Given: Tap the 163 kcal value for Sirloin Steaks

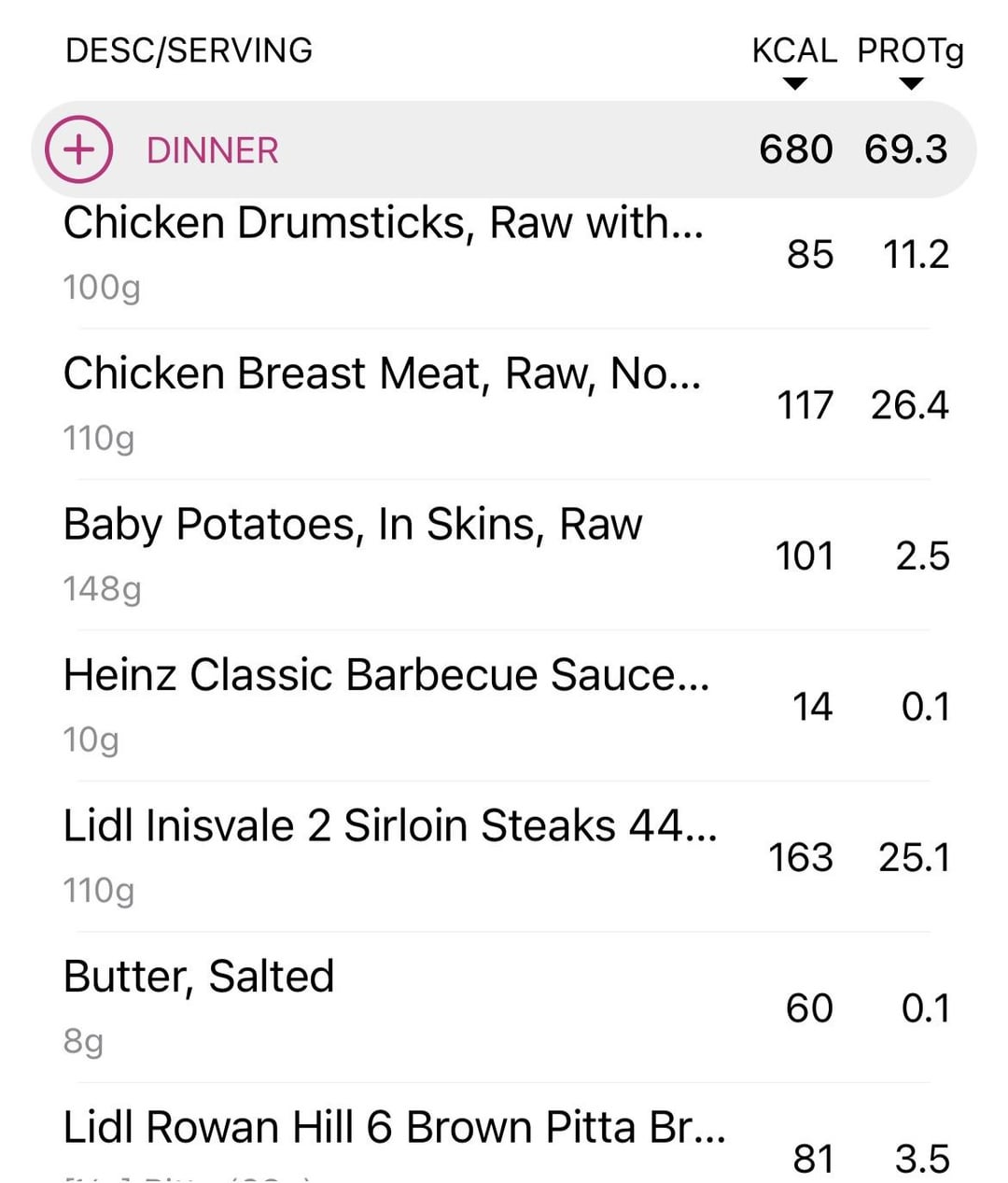Looking at the screenshot, I should tap(801, 857).
